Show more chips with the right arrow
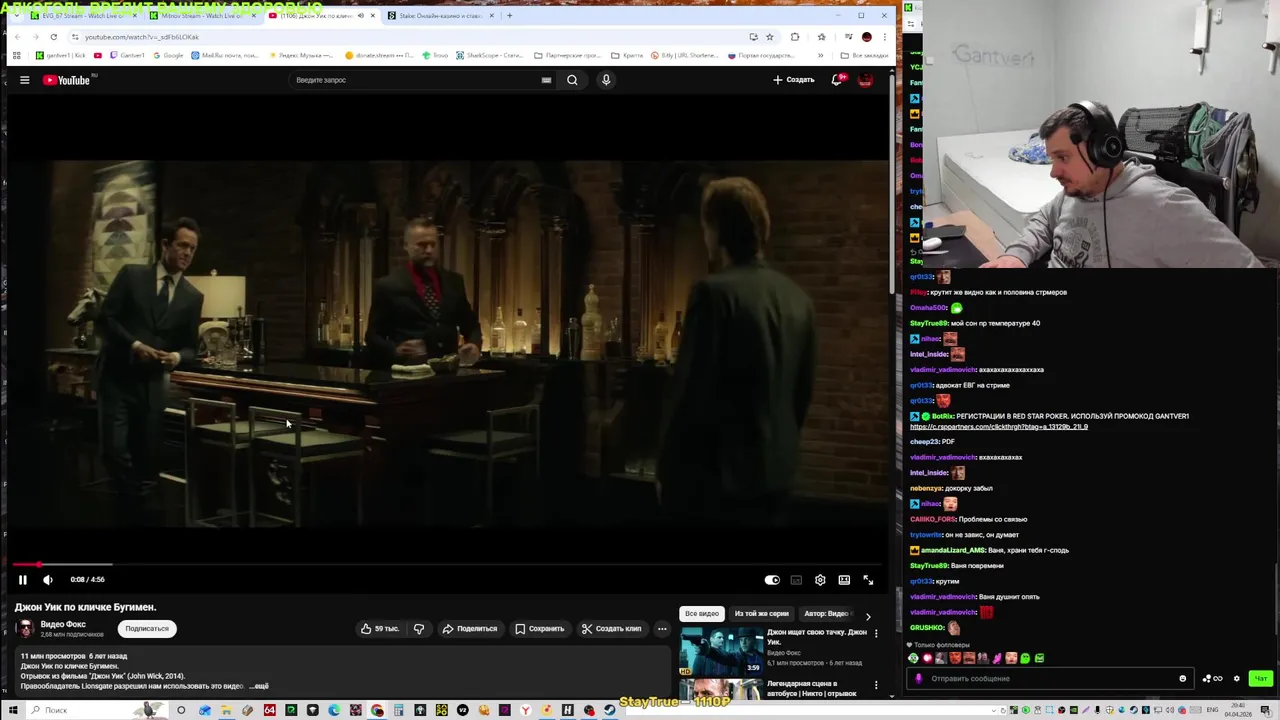 pyautogui.click(x=868, y=615)
